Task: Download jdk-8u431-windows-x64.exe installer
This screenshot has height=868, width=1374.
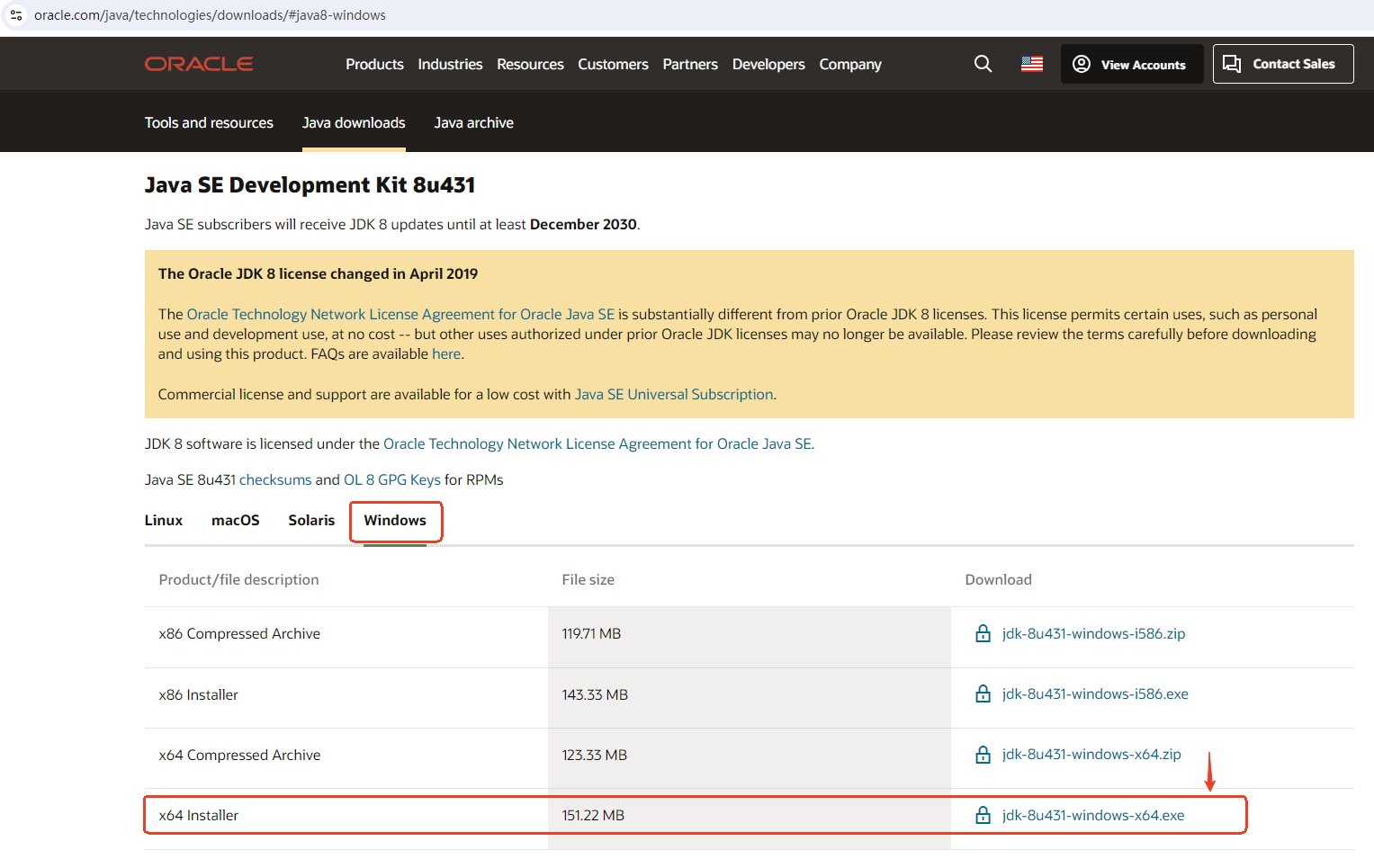Action: click(x=1093, y=815)
